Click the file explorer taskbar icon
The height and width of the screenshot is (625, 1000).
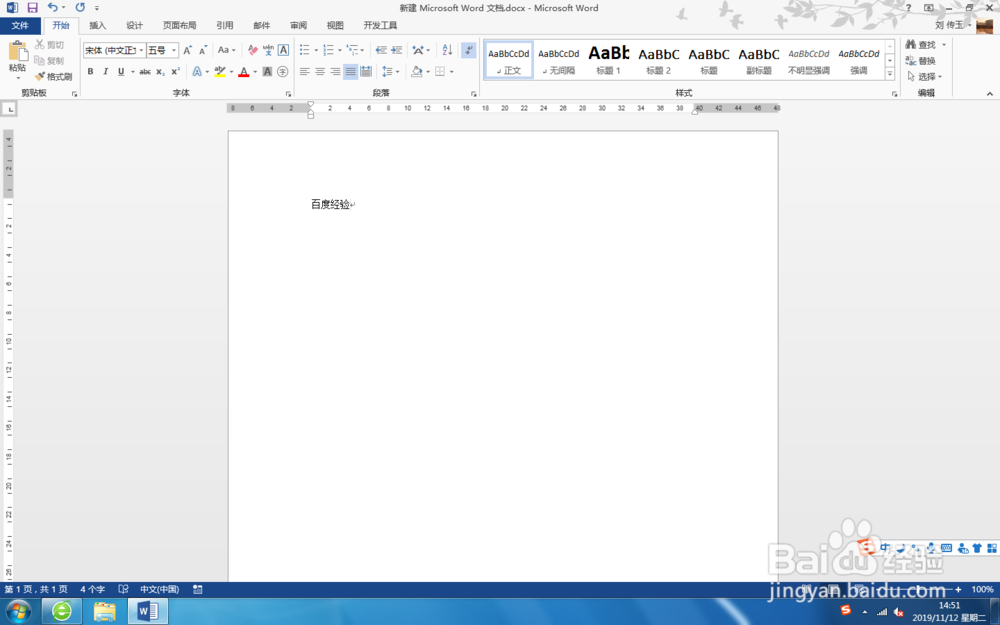click(x=105, y=612)
